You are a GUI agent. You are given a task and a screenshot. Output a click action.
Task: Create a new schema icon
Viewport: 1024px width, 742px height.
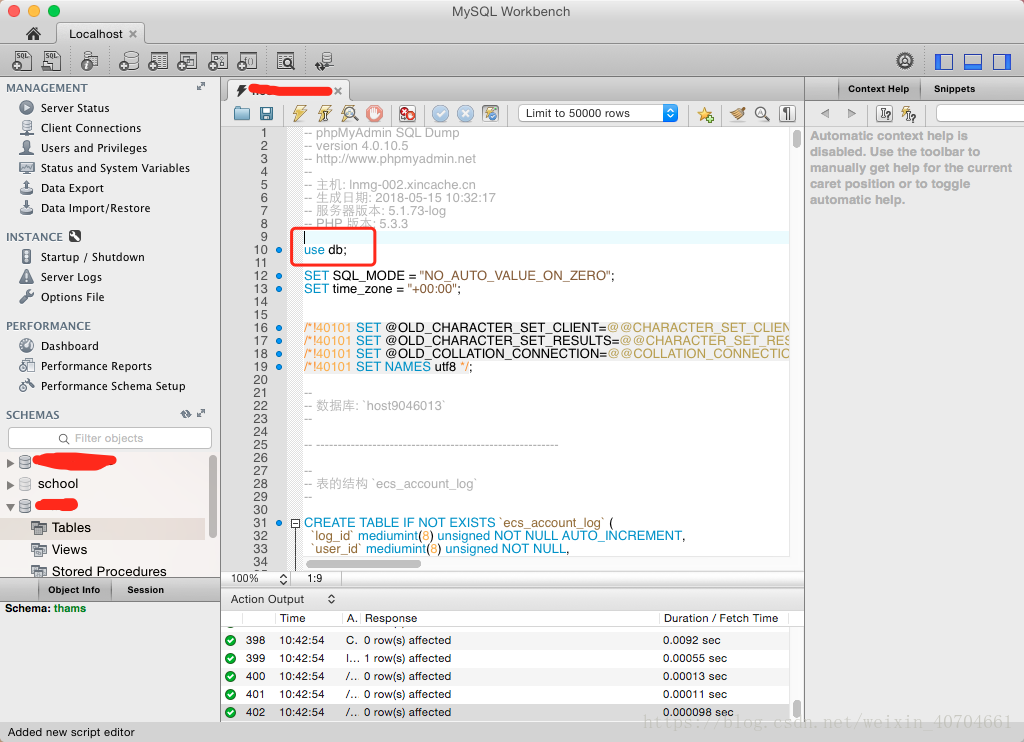[x=129, y=61]
